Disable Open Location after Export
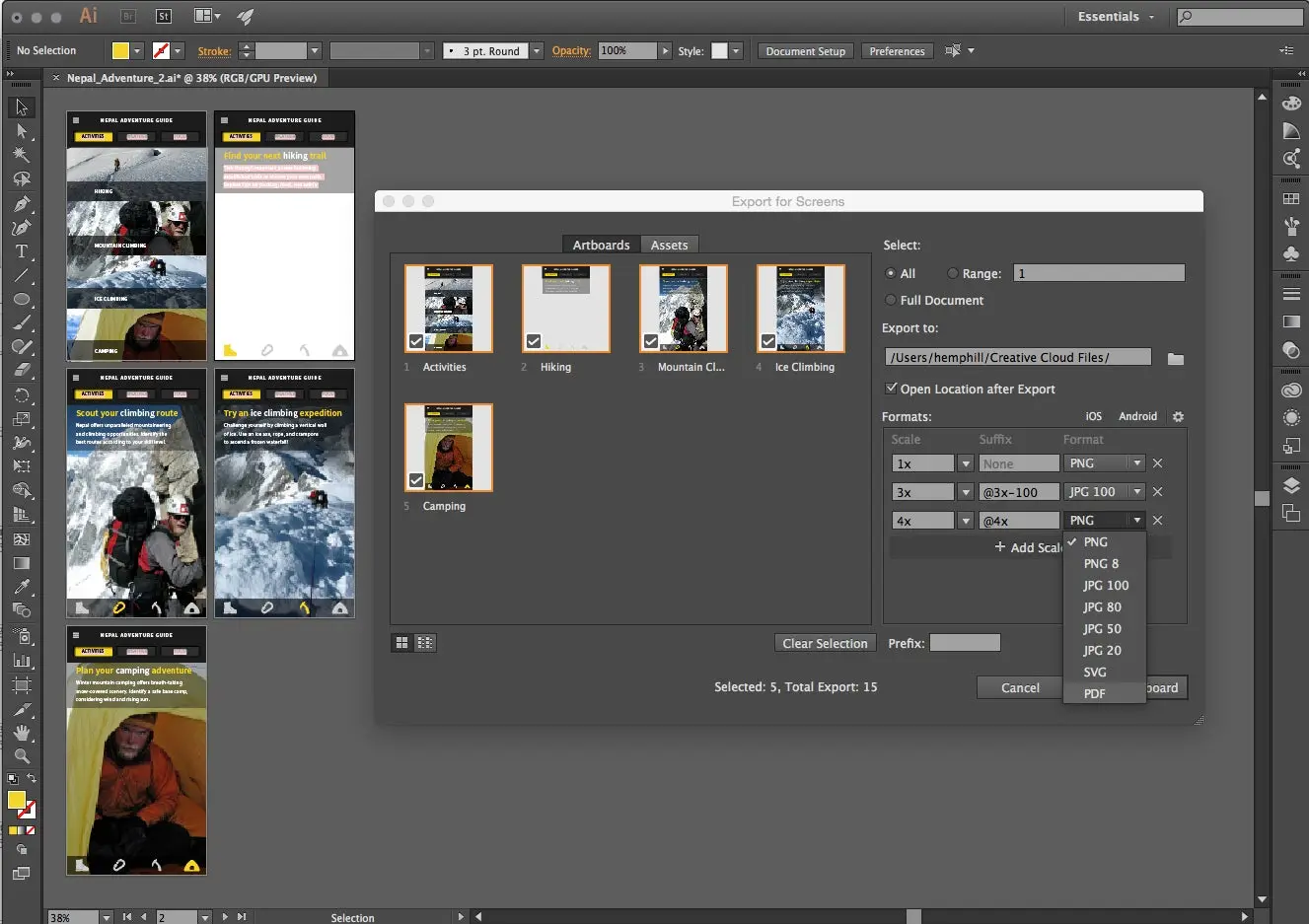 [891, 389]
